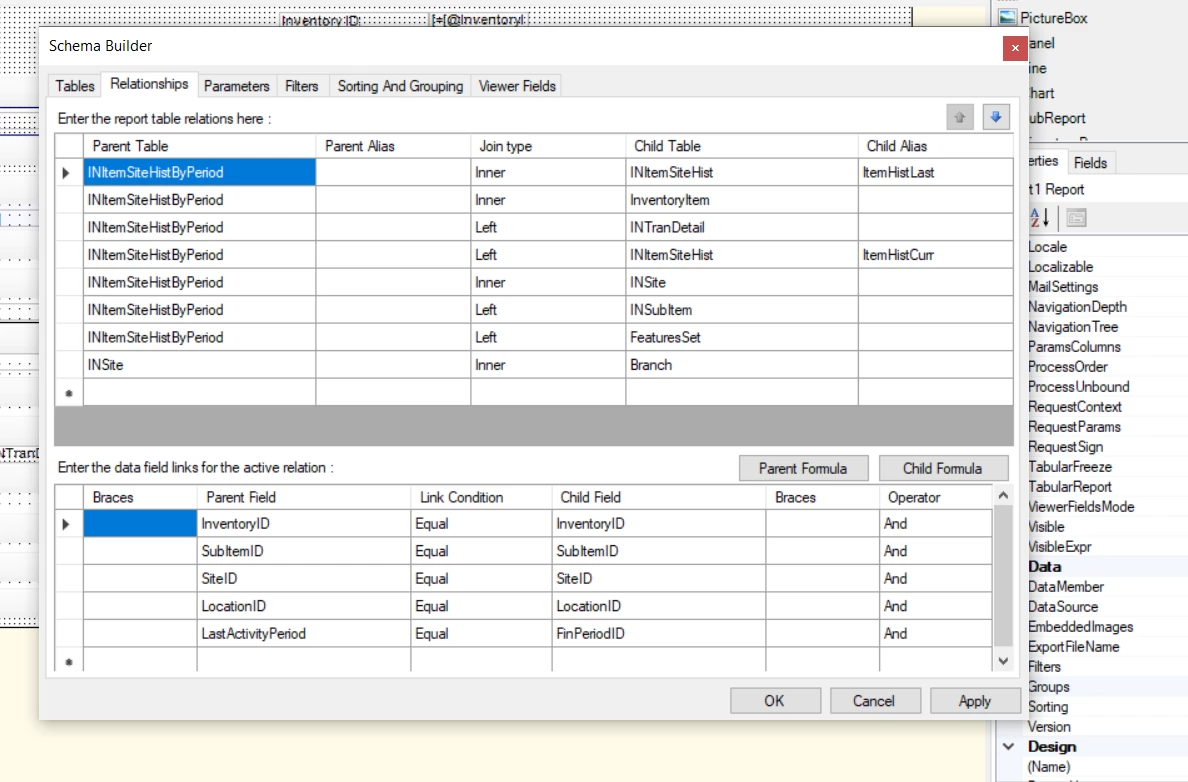Click Left join type of INTranDetail row

click(x=548, y=227)
